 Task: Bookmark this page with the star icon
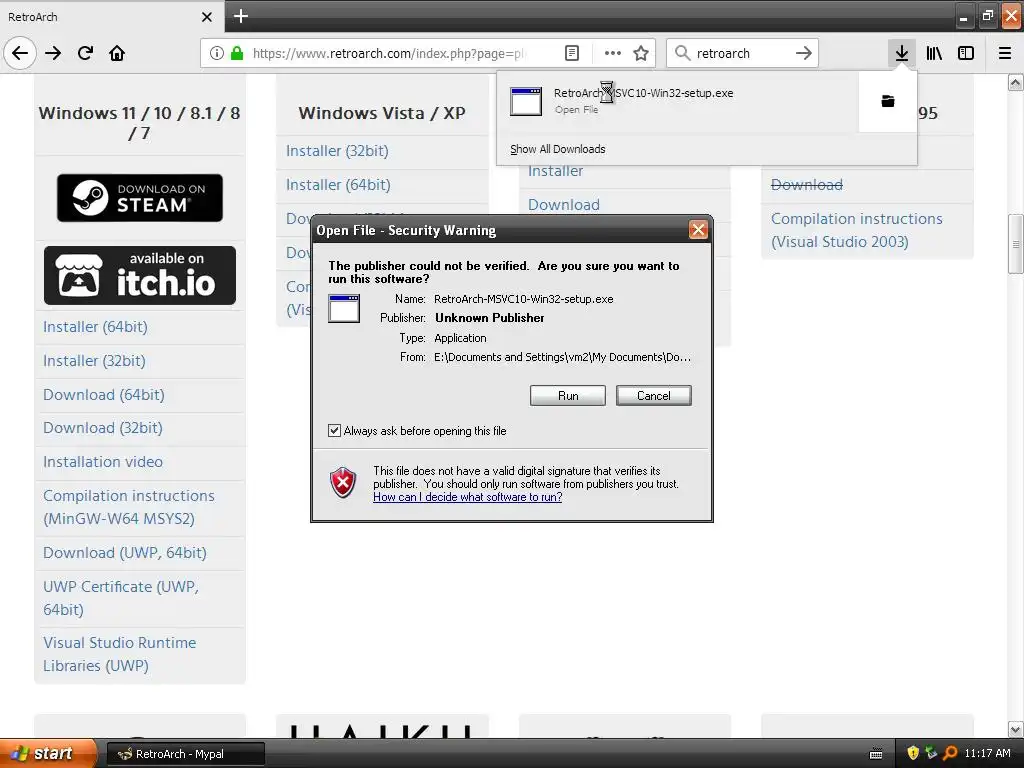[641, 53]
